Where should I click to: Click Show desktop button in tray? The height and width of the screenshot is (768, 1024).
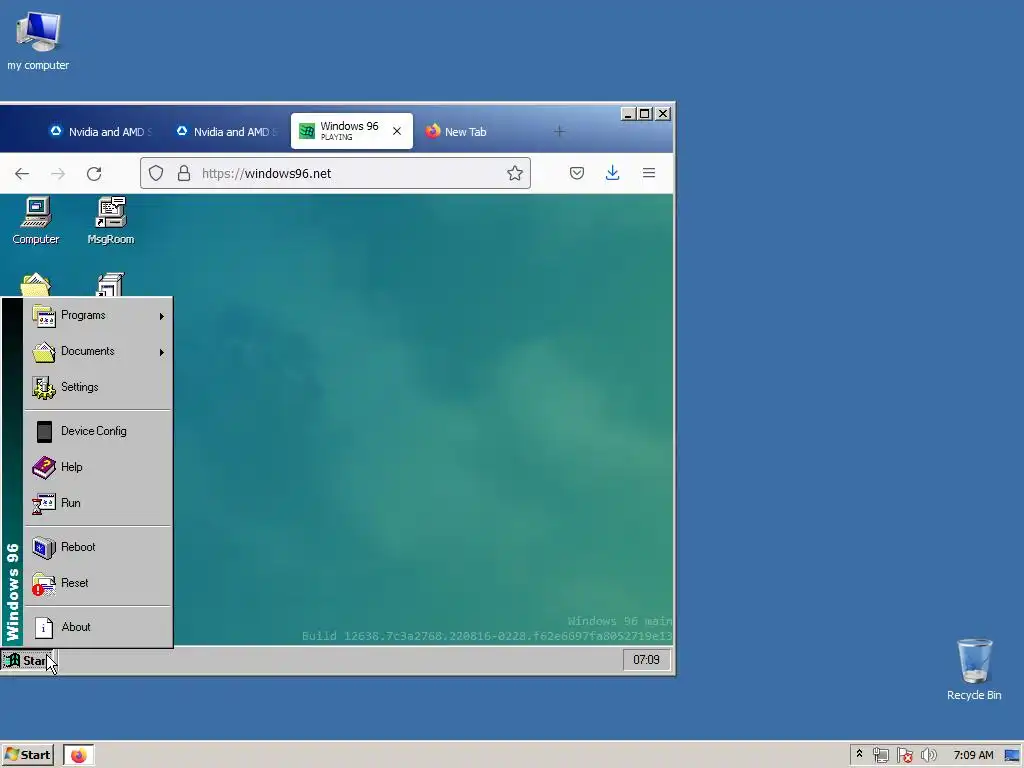pyautogui.click(x=1013, y=755)
